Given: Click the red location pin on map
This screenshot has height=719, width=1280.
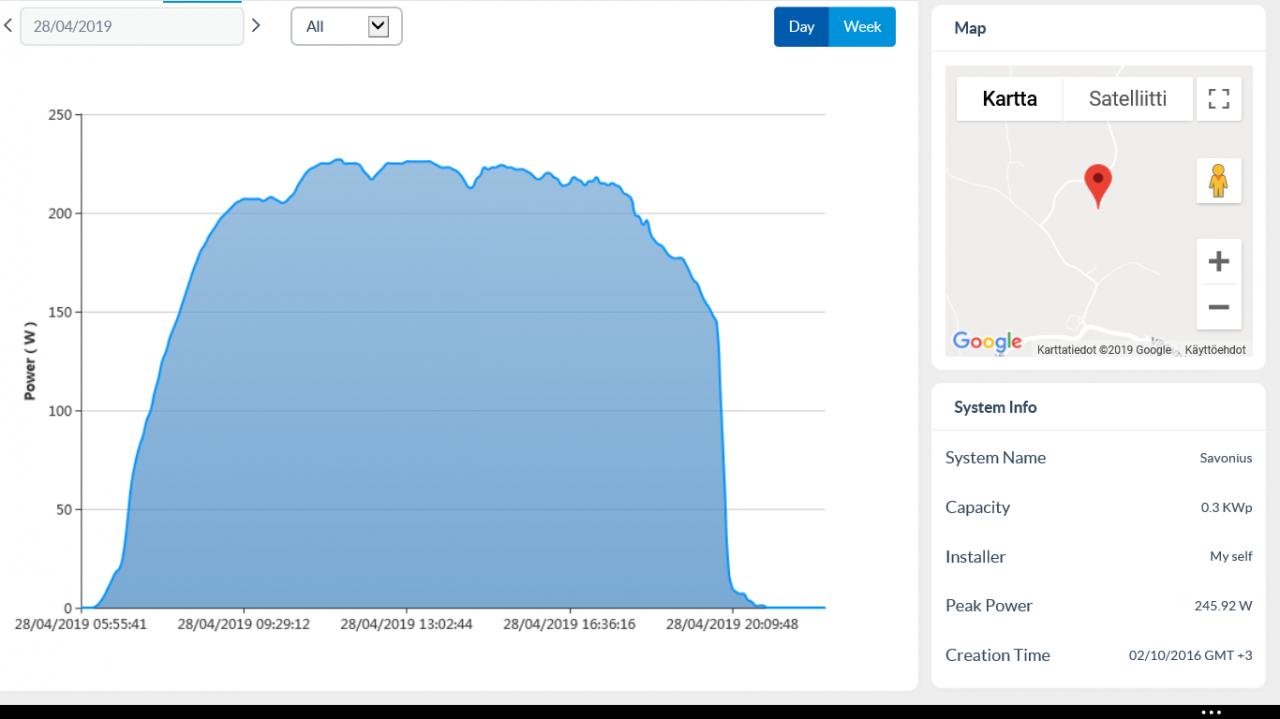Looking at the screenshot, I should 1098,185.
